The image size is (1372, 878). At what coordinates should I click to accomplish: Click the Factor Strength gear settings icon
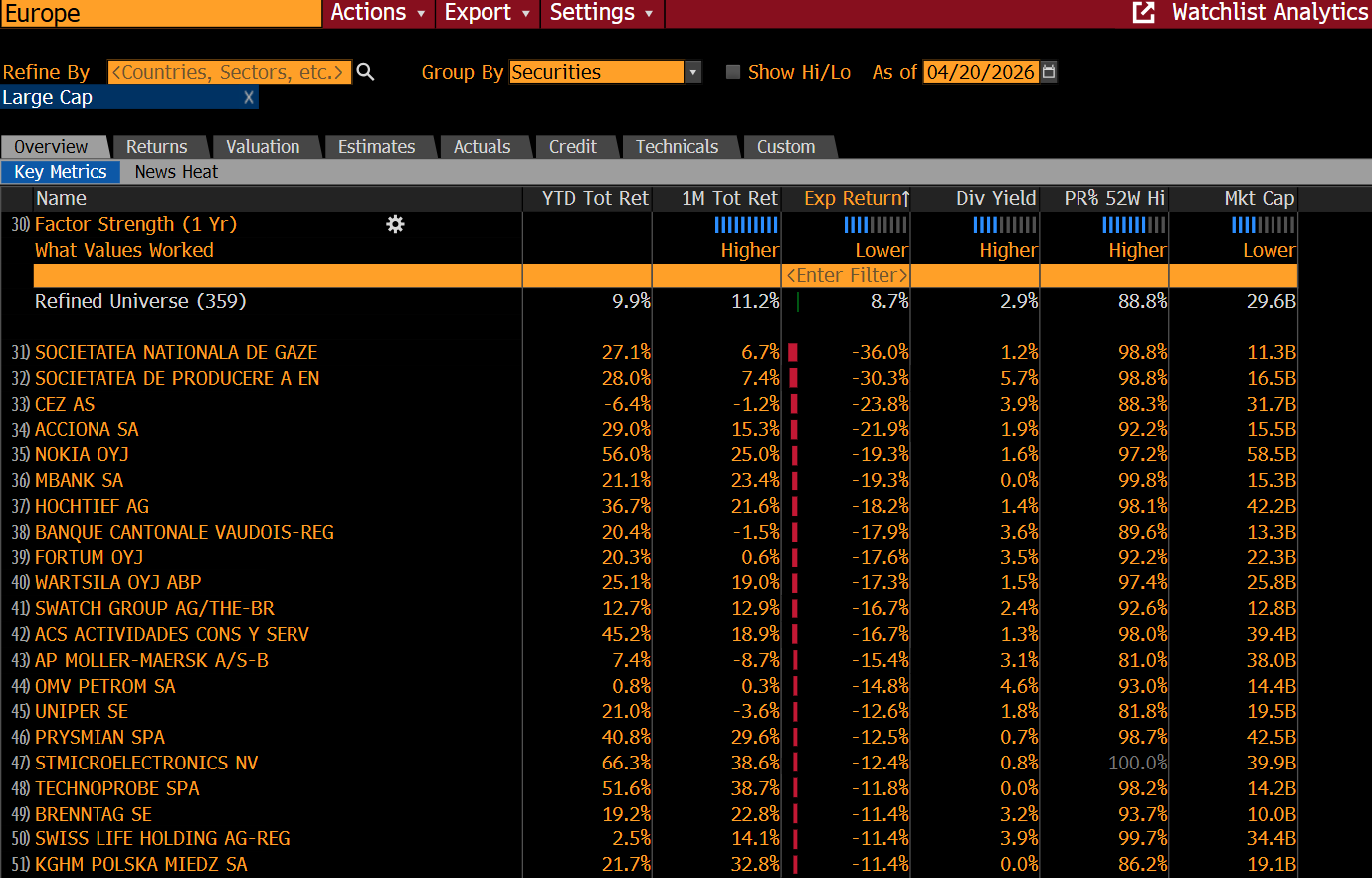pyautogui.click(x=395, y=224)
